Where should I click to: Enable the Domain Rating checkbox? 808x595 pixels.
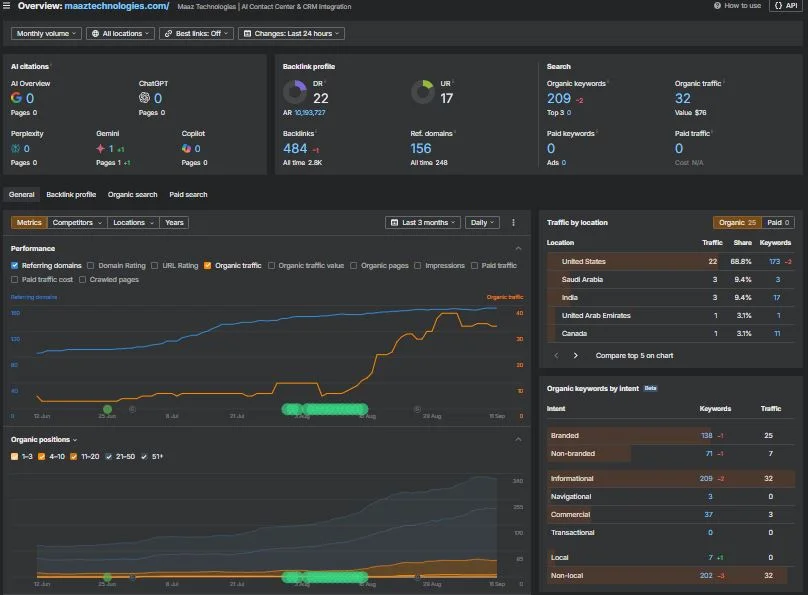(91, 265)
